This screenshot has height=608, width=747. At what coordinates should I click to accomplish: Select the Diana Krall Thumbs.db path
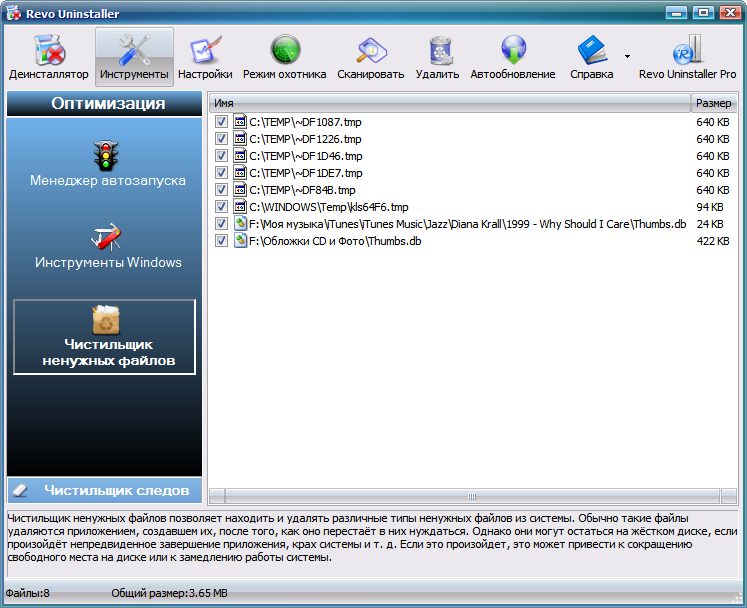(x=468, y=224)
